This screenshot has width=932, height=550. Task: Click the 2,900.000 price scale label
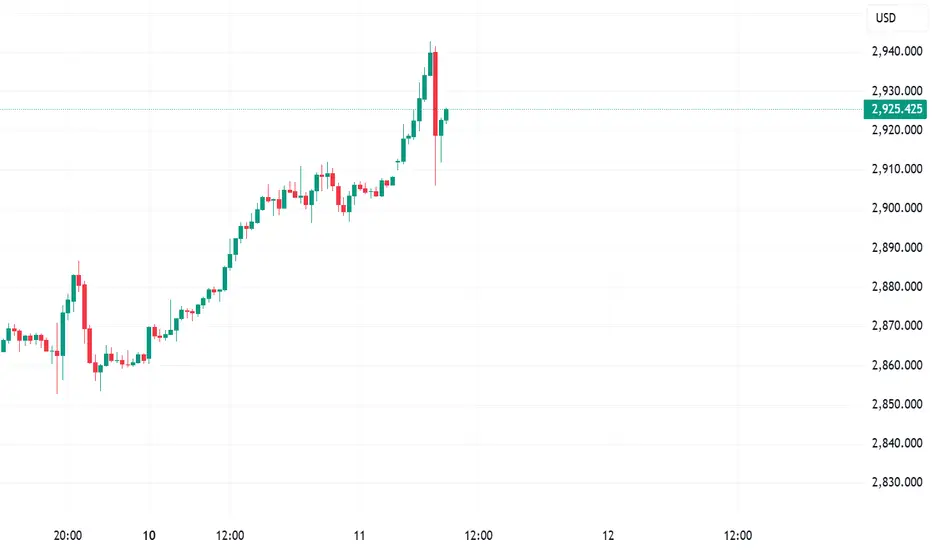tap(897, 208)
